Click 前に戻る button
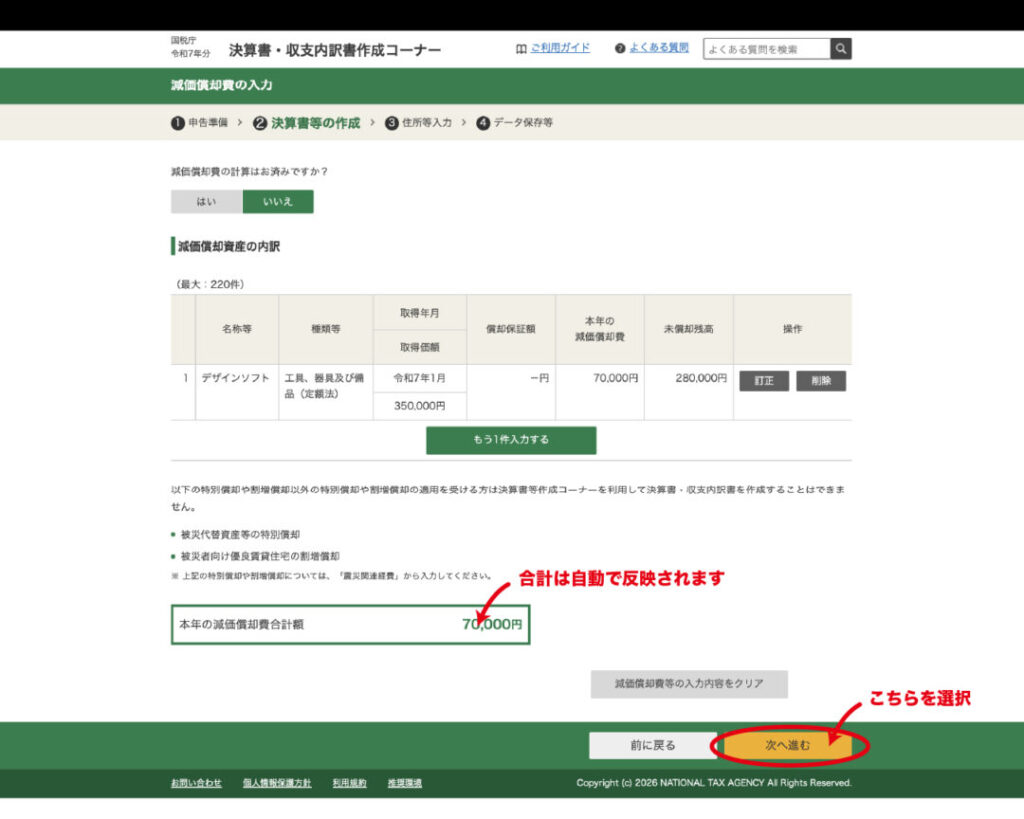The image size is (1024, 819). [652, 745]
